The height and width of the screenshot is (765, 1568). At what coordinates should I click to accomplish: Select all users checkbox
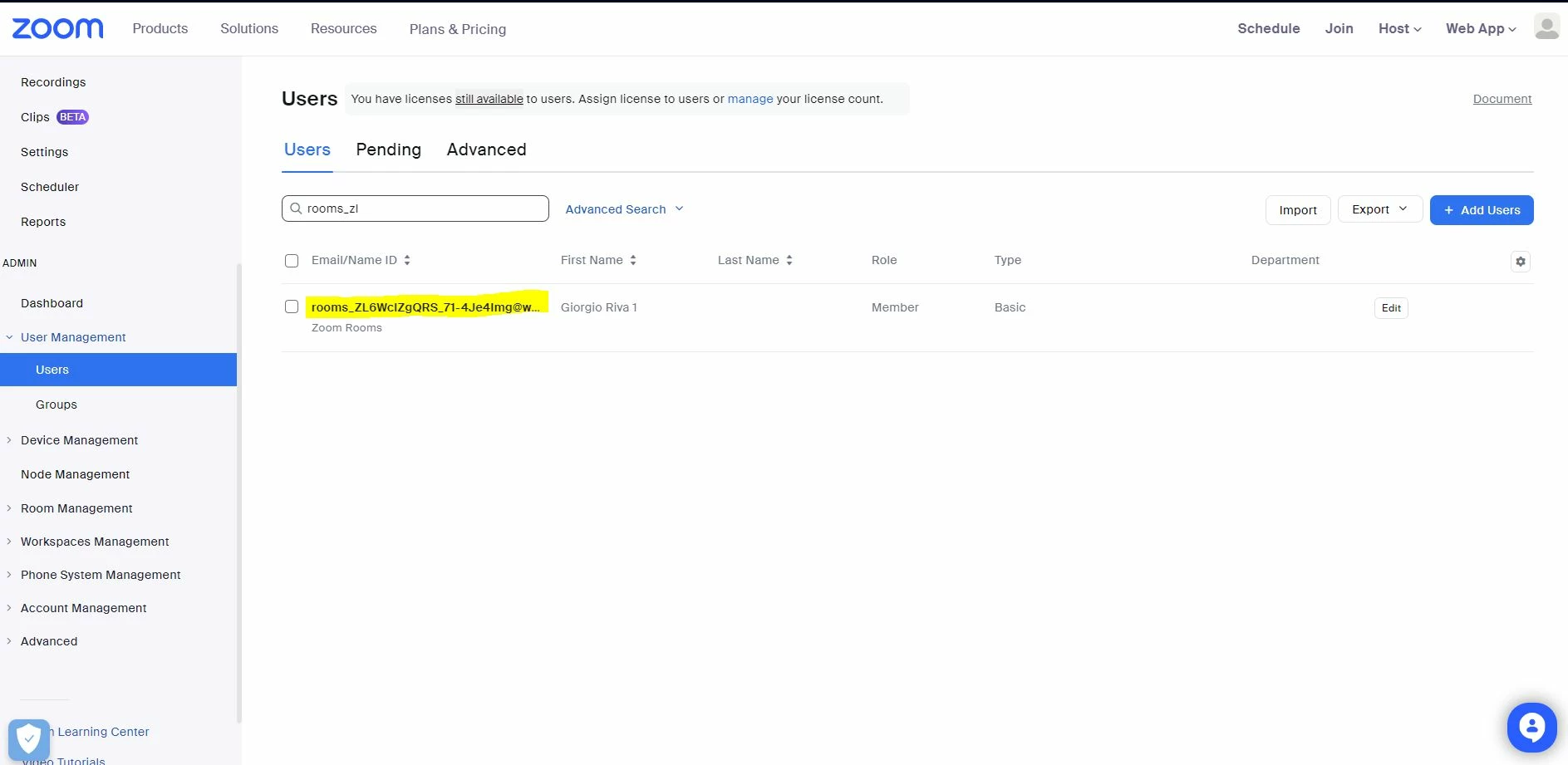pos(292,261)
